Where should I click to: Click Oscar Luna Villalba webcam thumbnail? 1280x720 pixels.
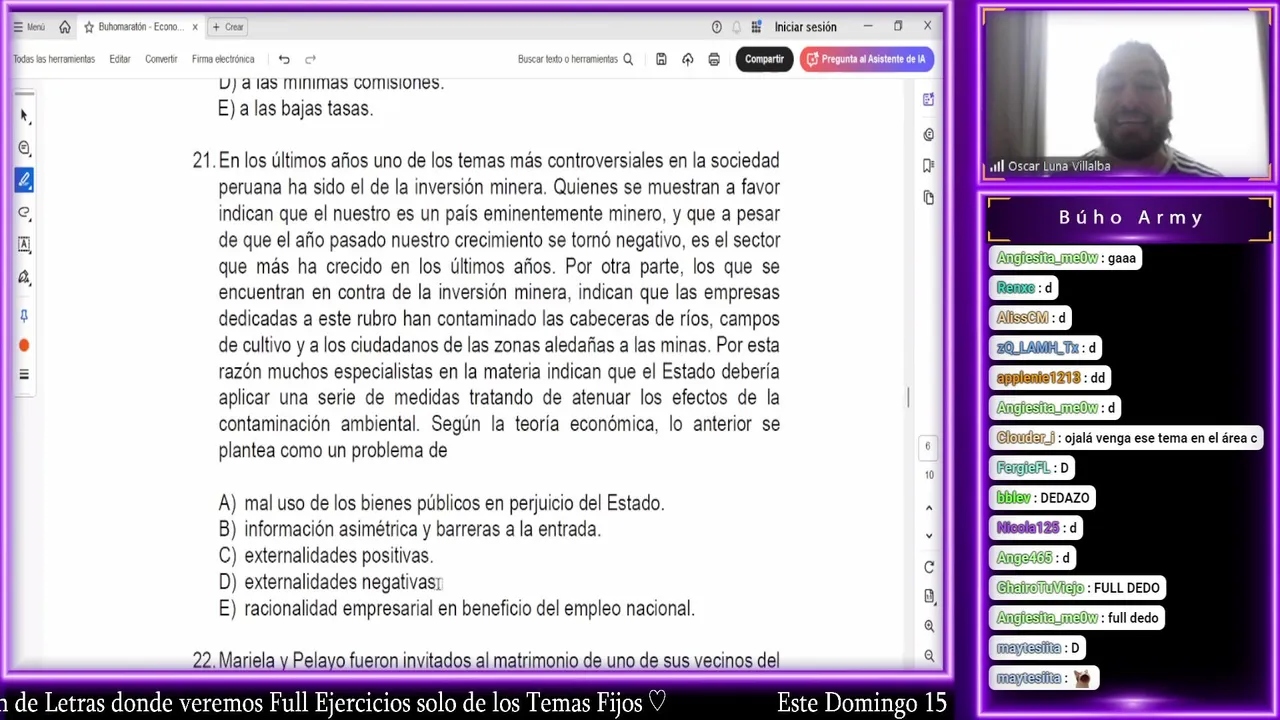[x=1127, y=96]
